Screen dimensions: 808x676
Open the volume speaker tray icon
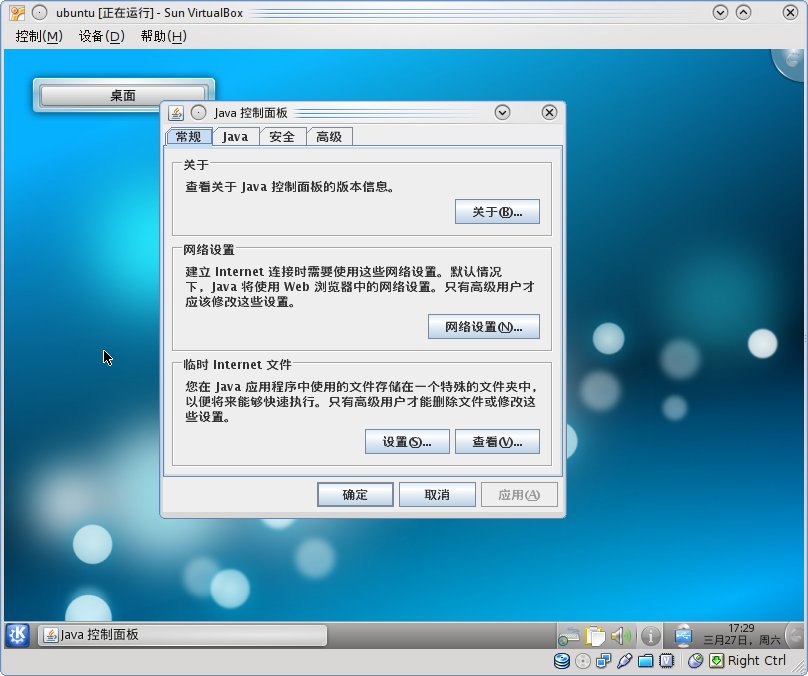pos(621,636)
